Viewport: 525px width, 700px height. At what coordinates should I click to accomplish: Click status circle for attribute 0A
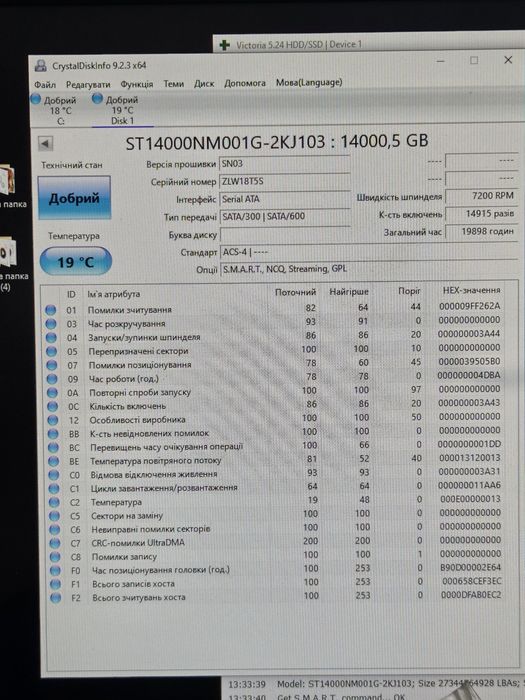[53, 393]
